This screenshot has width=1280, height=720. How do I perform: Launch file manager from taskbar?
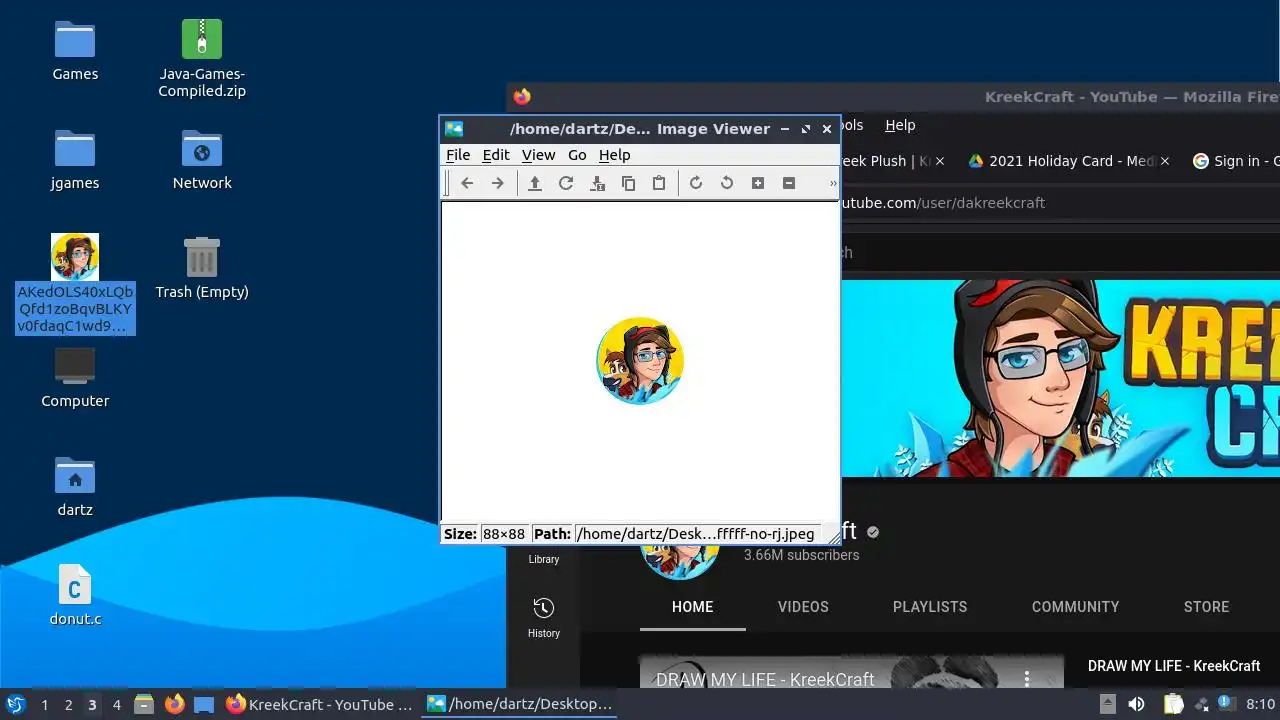(x=143, y=704)
